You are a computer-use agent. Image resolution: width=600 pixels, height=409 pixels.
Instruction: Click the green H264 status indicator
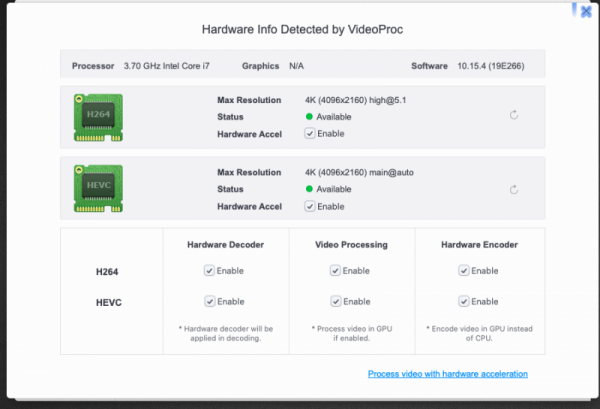point(310,117)
